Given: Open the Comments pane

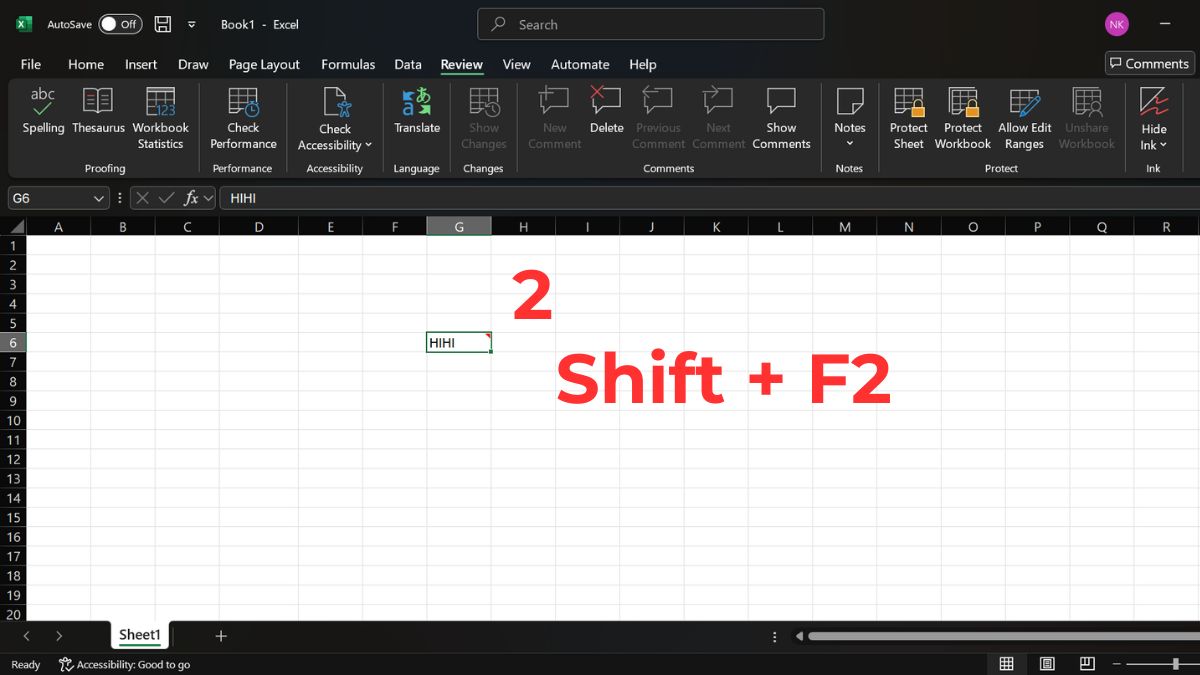Looking at the screenshot, I should click(x=1148, y=62).
